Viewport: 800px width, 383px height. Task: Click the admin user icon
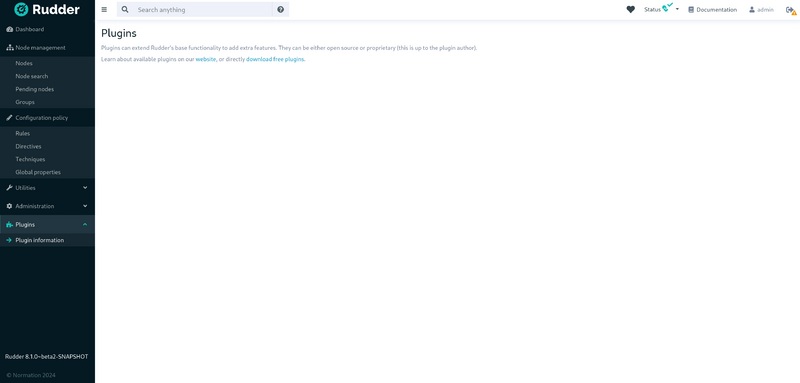pyautogui.click(x=752, y=10)
